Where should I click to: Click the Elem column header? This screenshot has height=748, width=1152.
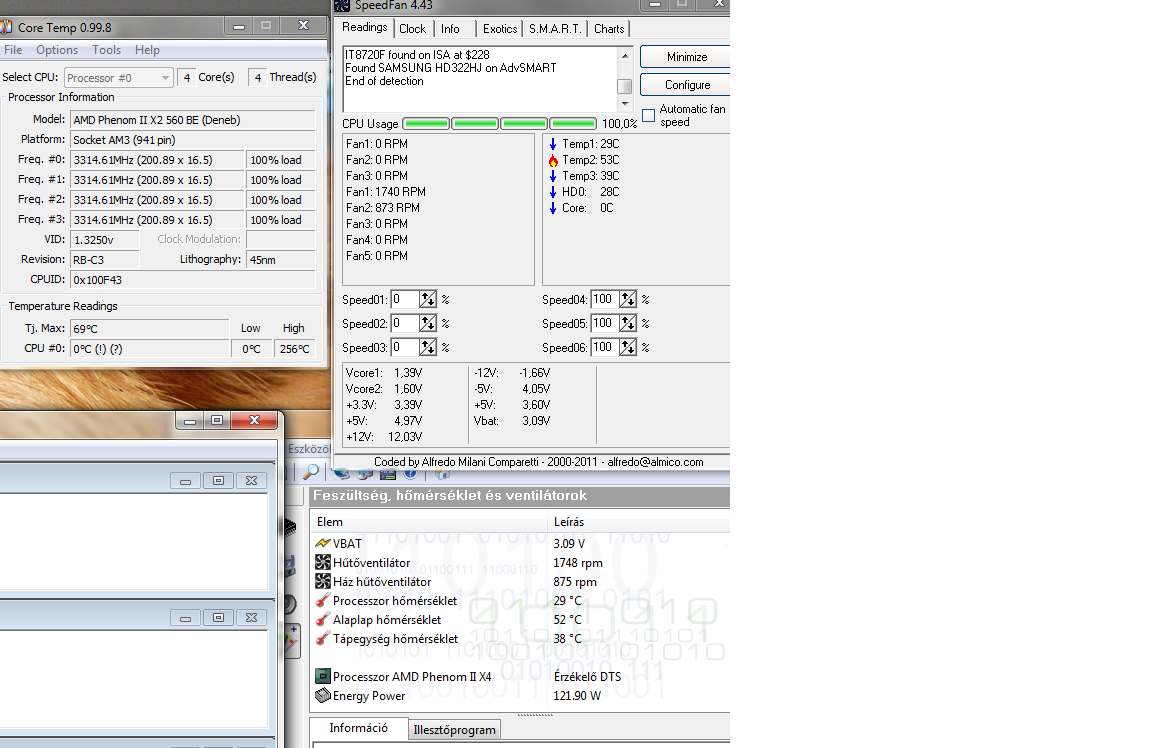coord(429,522)
